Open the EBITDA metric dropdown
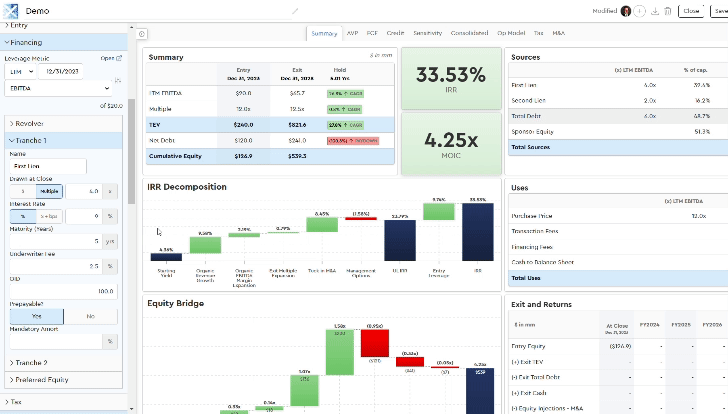728x414 pixels. click(58, 88)
